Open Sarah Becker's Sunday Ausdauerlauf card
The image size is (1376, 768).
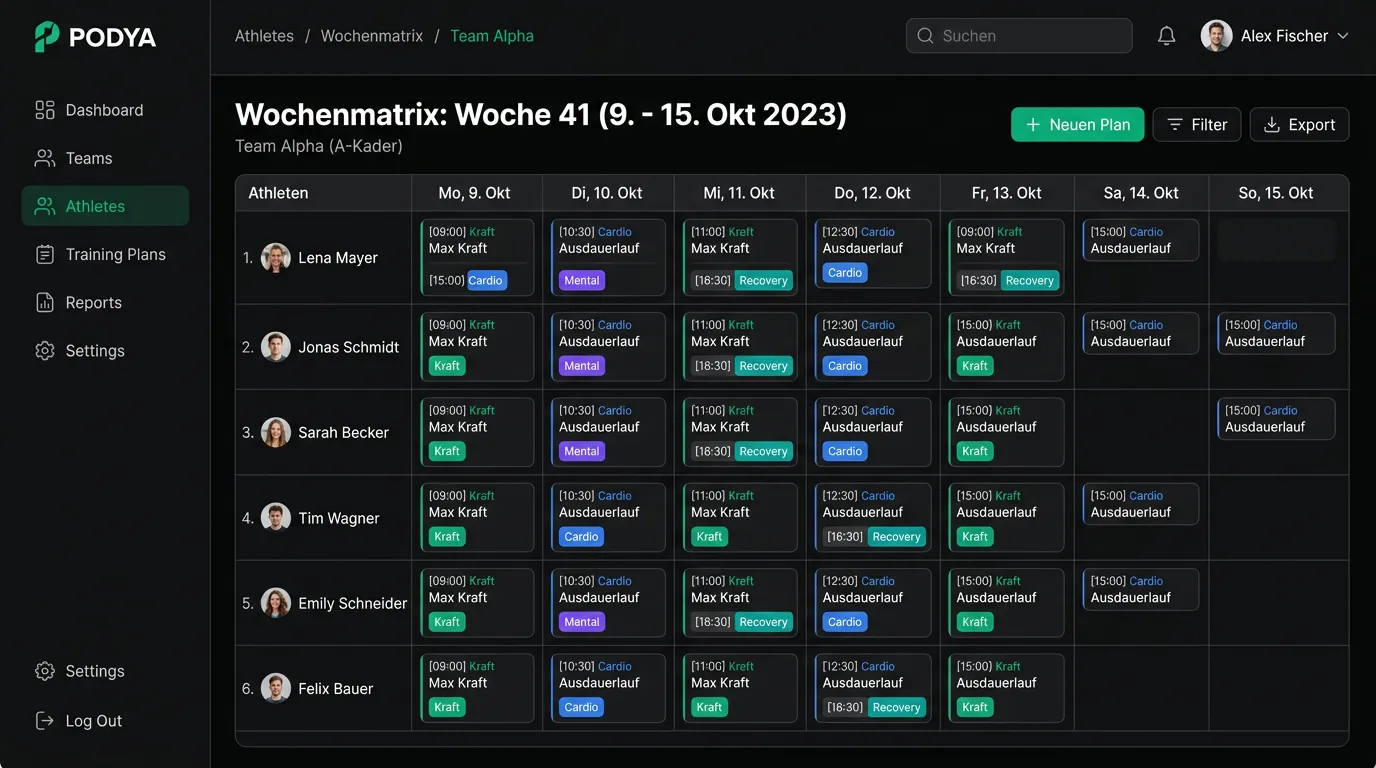point(1276,419)
